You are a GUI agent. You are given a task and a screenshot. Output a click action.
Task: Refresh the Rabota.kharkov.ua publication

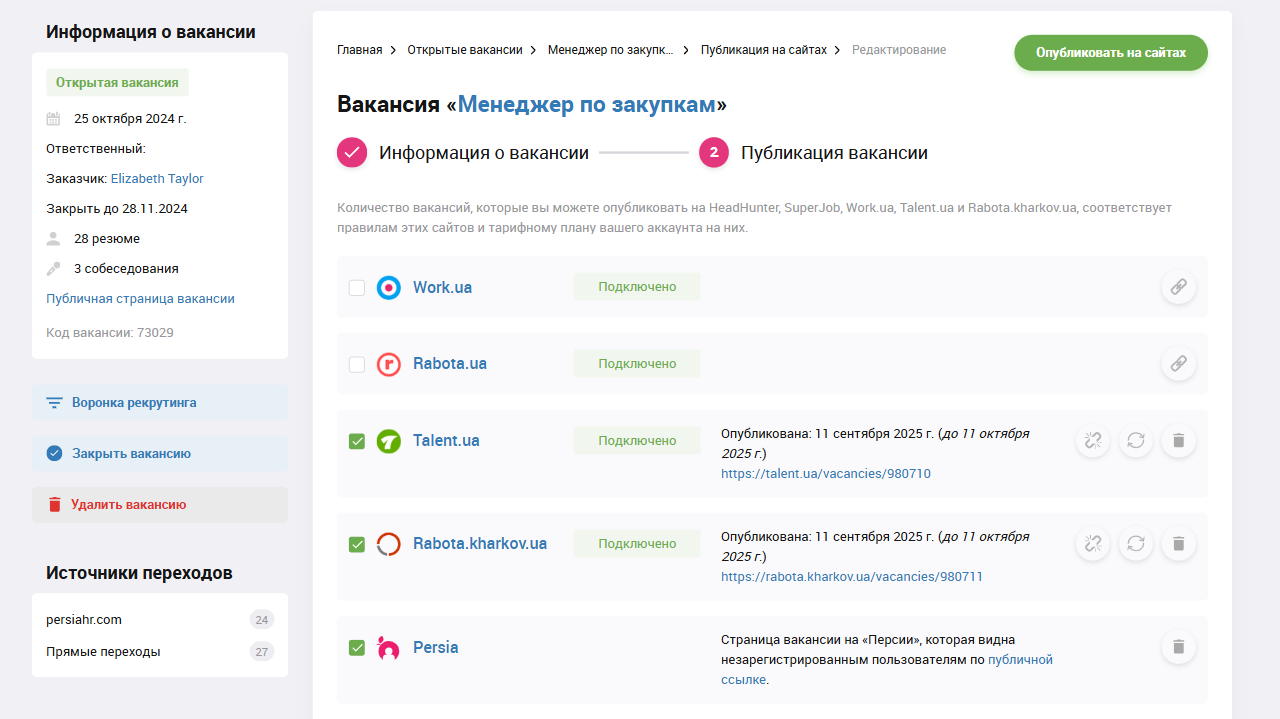point(1135,543)
